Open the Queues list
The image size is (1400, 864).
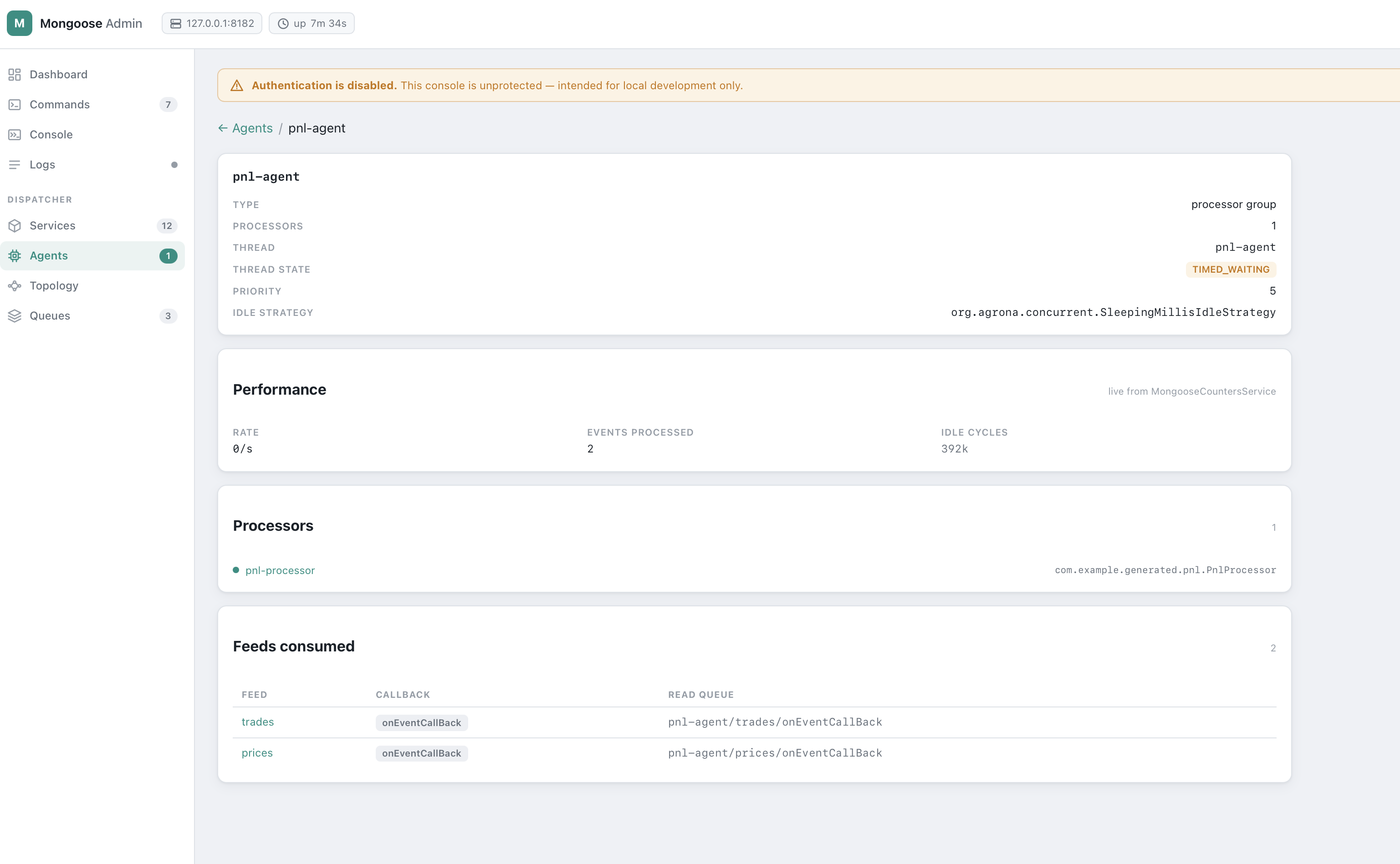click(92, 316)
